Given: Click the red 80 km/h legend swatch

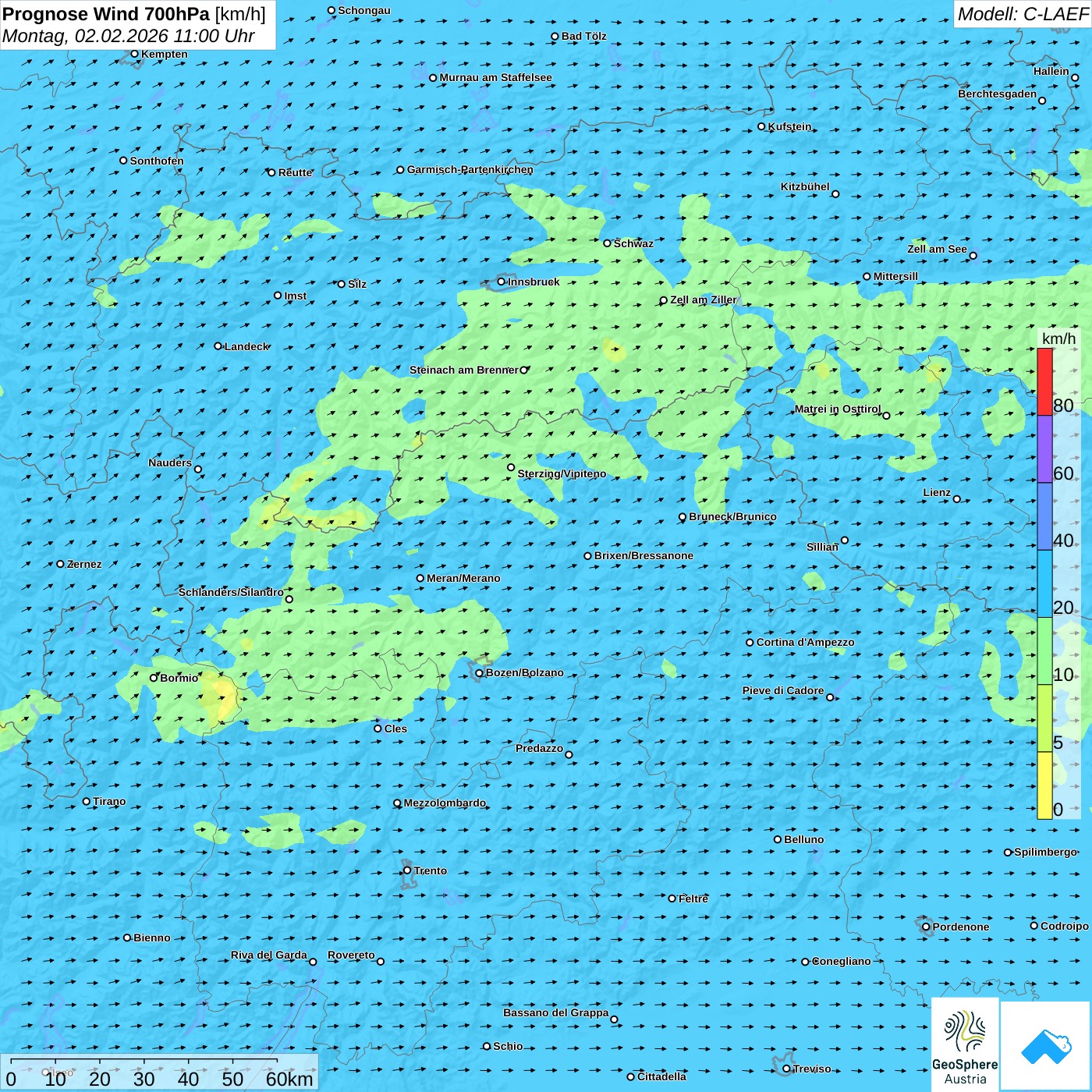Looking at the screenshot, I should (1044, 381).
